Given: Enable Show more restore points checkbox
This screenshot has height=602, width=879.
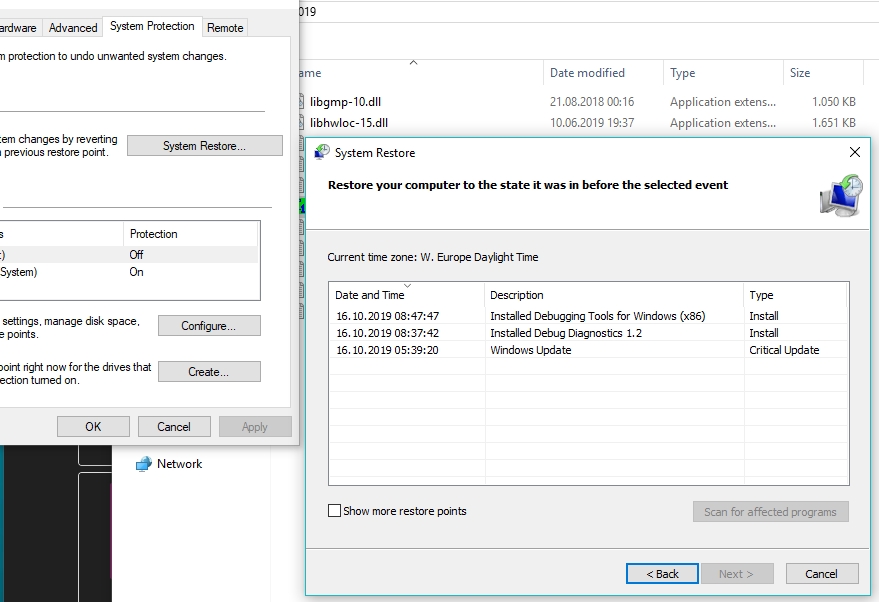Looking at the screenshot, I should tap(334, 511).
